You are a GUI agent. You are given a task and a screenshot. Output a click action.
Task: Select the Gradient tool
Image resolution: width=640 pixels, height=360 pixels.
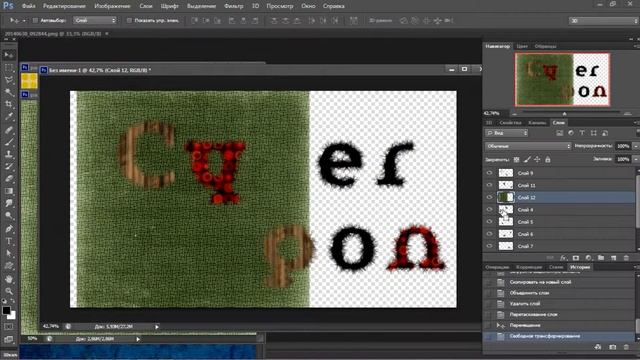tap(9, 191)
